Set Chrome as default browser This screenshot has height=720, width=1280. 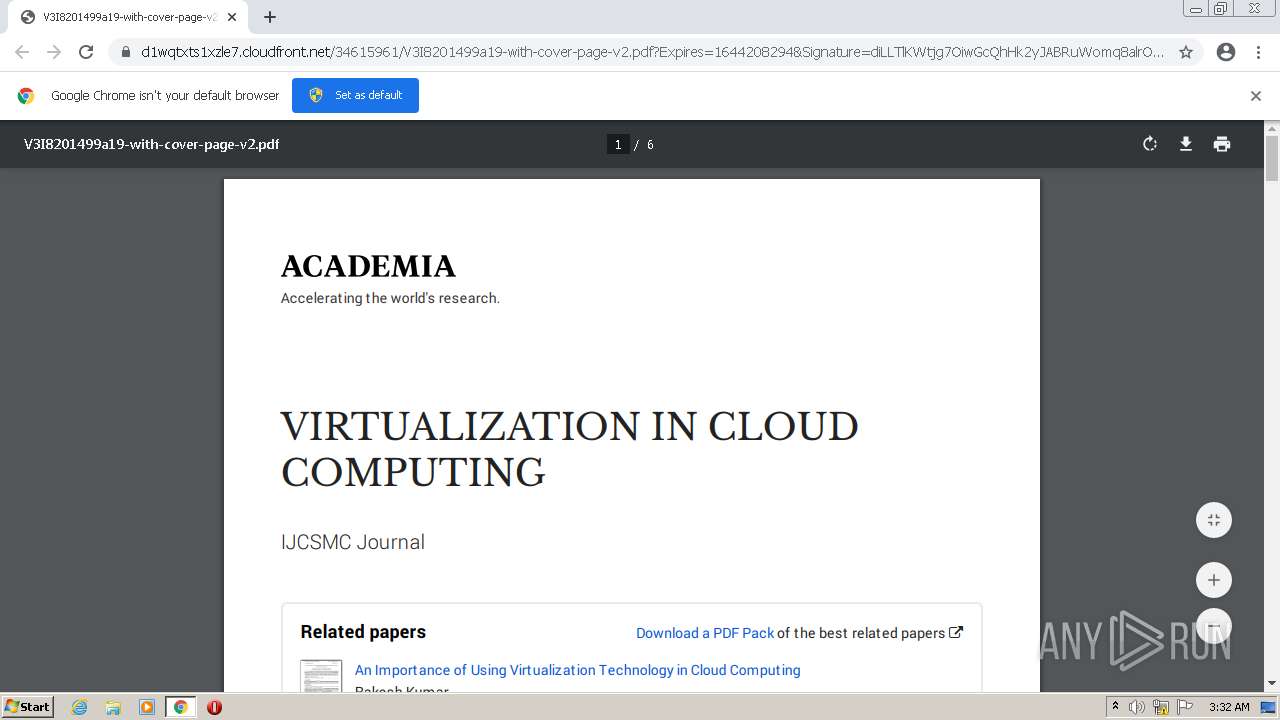click(355, 95)
